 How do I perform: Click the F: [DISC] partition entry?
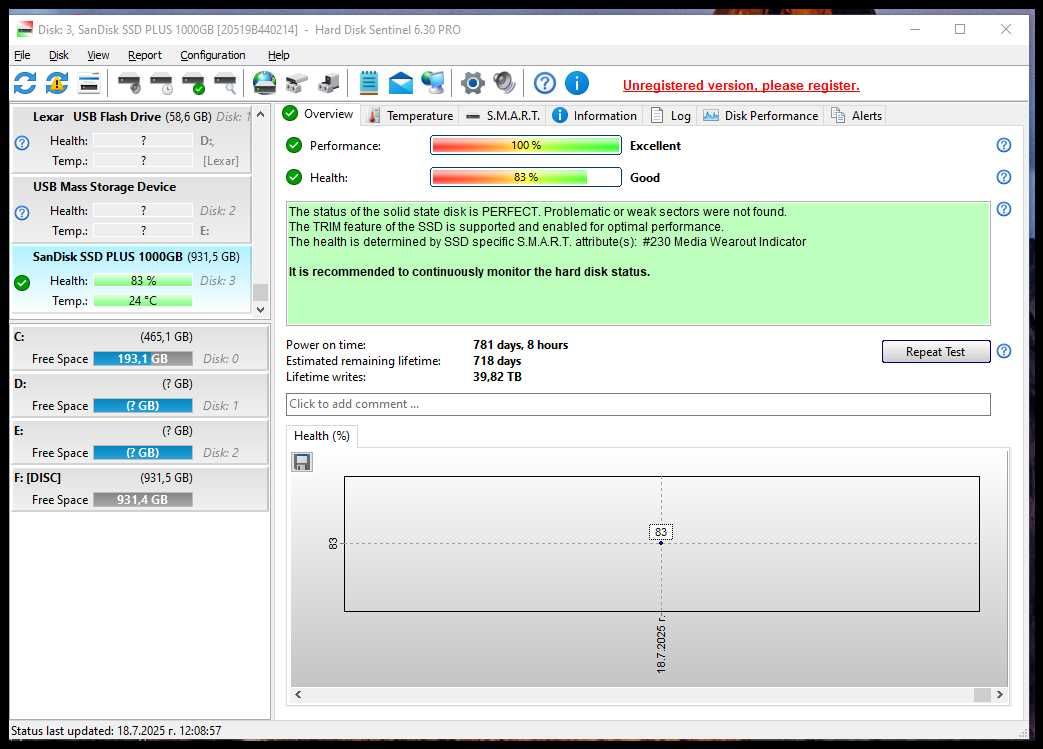pos(140,489)
